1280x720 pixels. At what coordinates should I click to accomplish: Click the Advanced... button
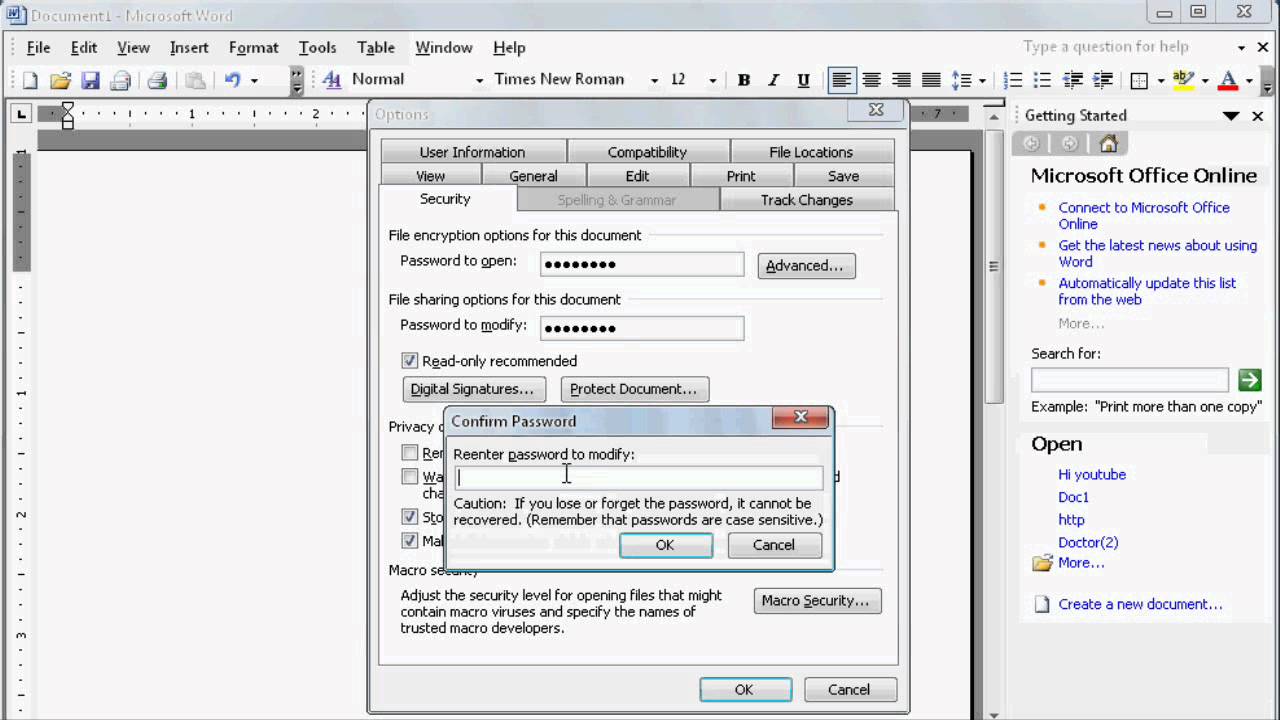tap(806, 265)
